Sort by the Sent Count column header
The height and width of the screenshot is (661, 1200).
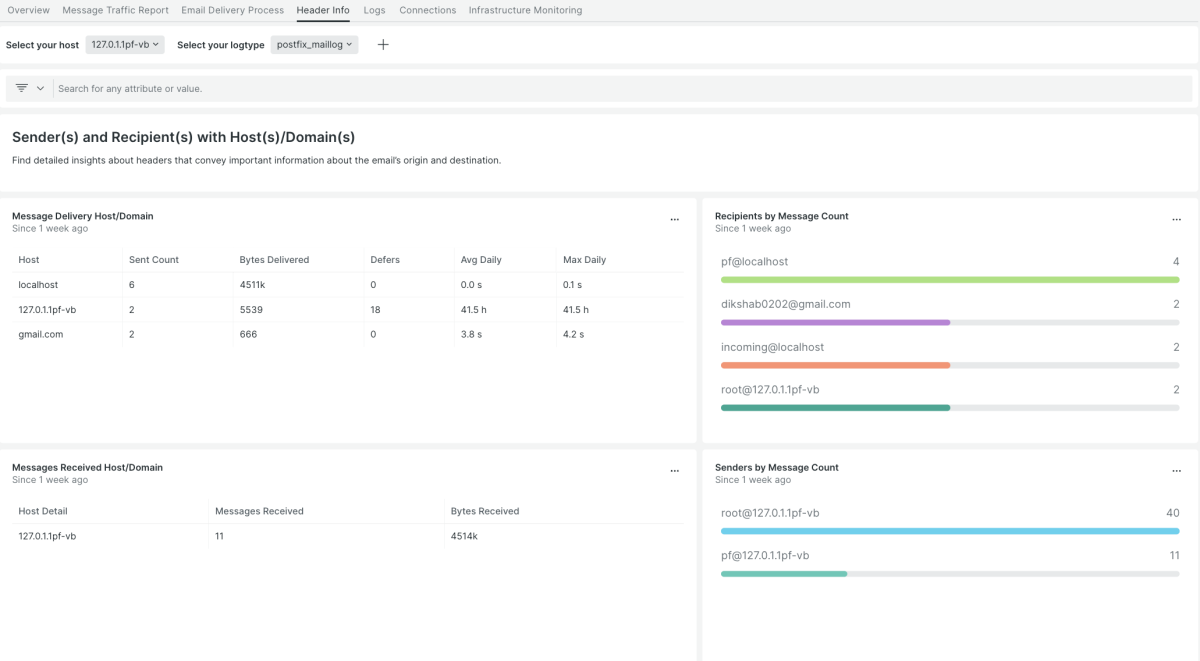(154, 260)
